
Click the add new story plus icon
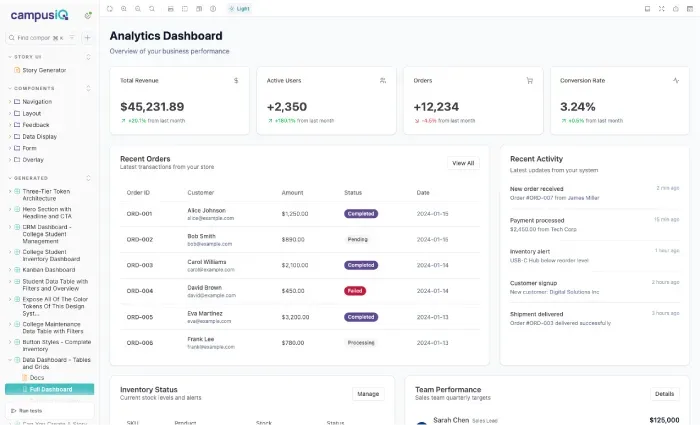[87, 37]
